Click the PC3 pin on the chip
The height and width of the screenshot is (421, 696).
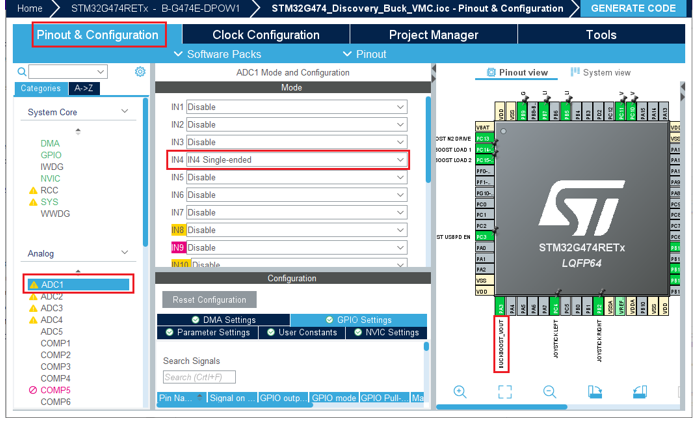pos(485,237)
